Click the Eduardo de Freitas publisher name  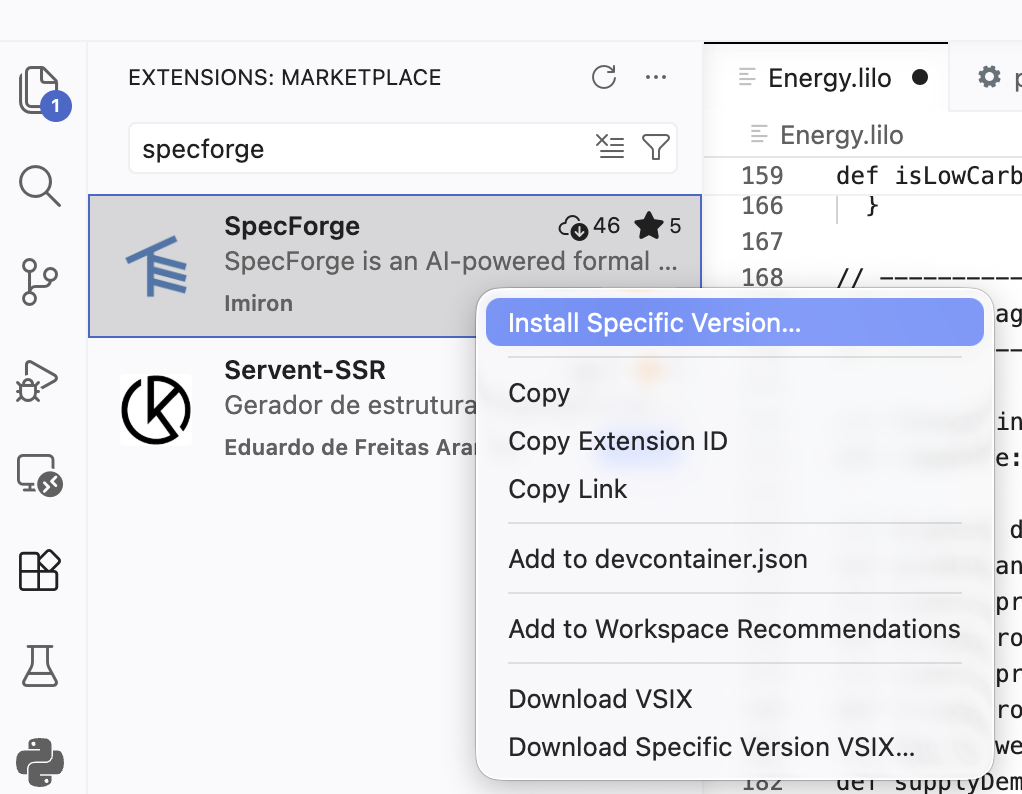(351, 447)
